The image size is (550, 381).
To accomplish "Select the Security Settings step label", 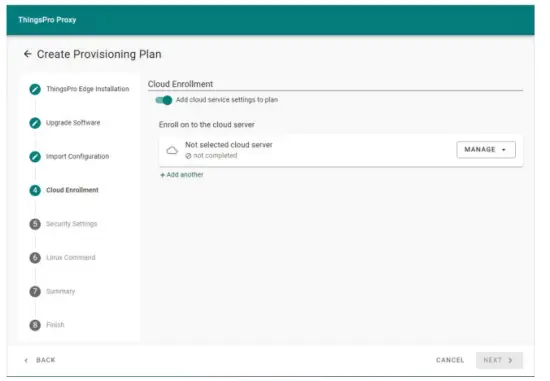I will click(x=72, y=224).
